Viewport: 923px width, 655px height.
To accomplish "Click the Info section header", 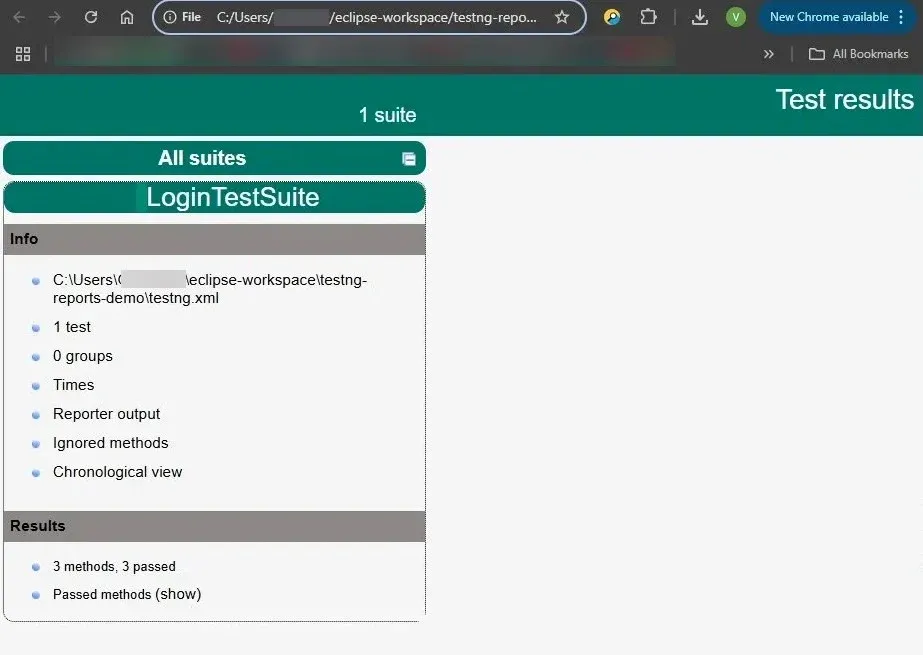I will point(214,239).
